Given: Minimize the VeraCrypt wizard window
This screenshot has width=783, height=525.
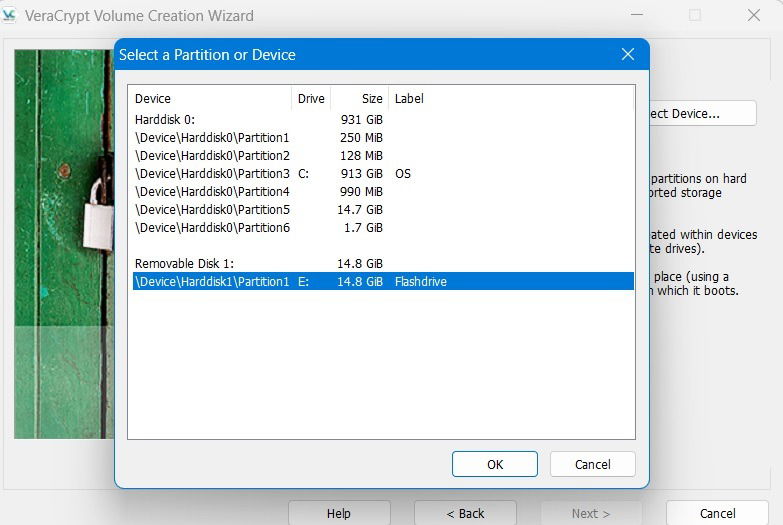Looking at the screenshot, I should coord(637,15).
